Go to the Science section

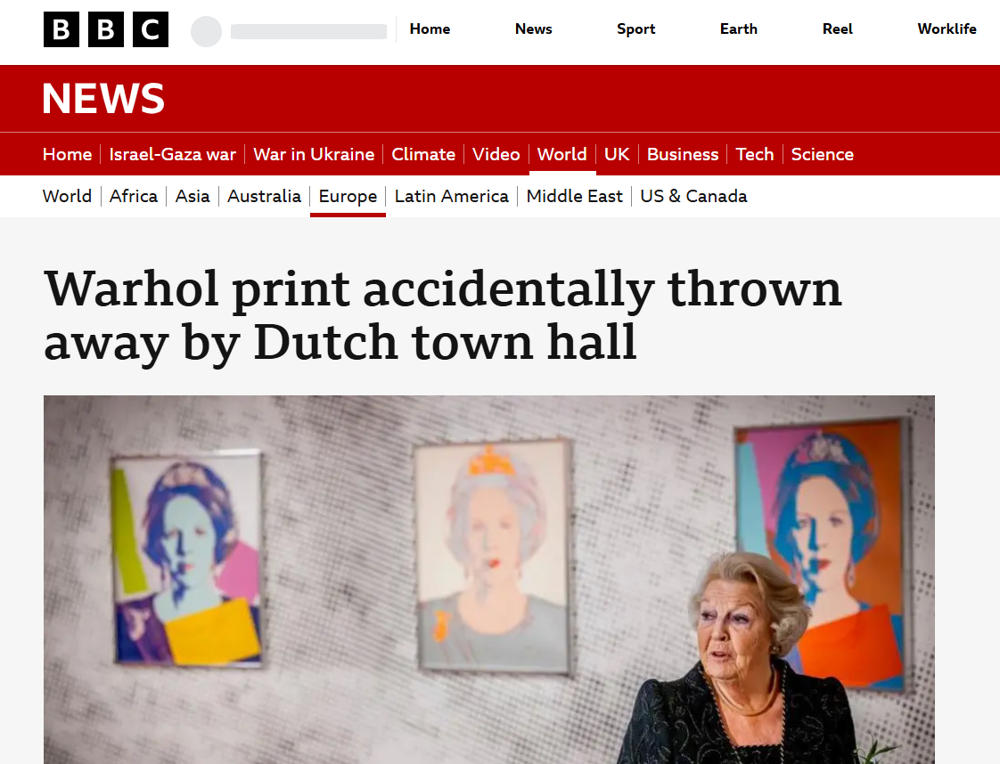click(x=822, y=154)
